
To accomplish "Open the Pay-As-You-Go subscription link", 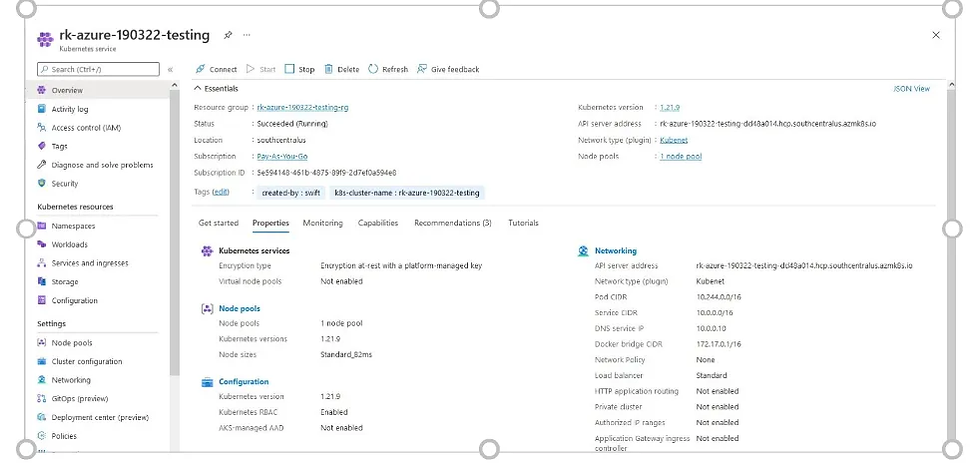I will 282,156.
